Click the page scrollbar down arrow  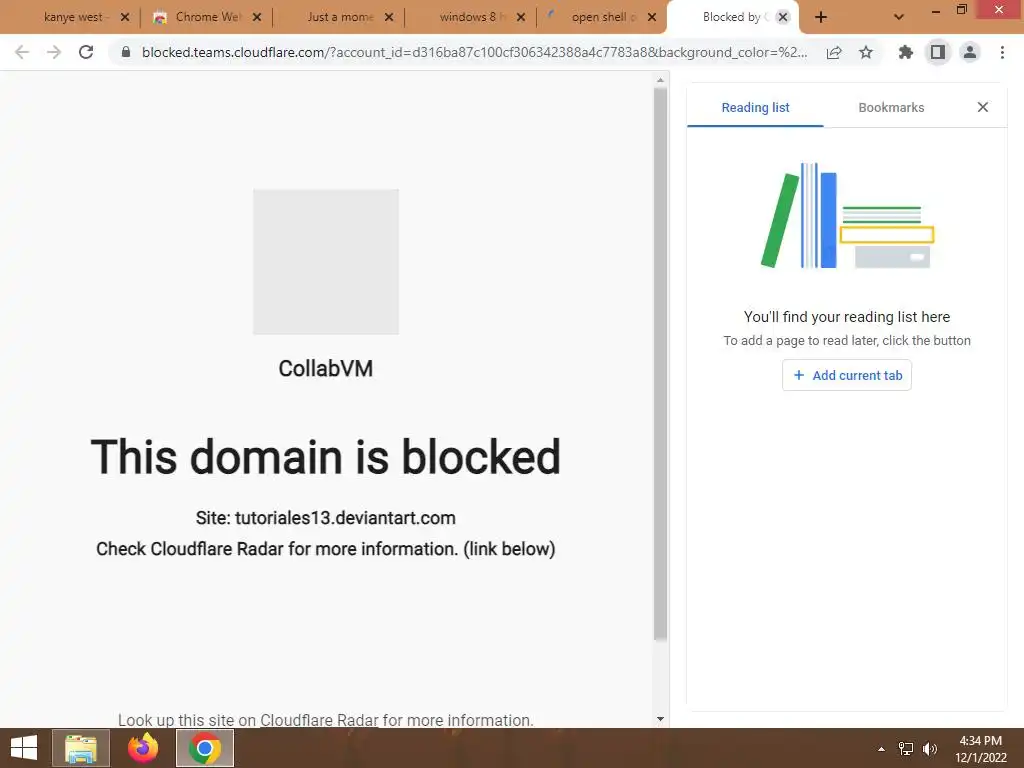[x=660, y=719]
